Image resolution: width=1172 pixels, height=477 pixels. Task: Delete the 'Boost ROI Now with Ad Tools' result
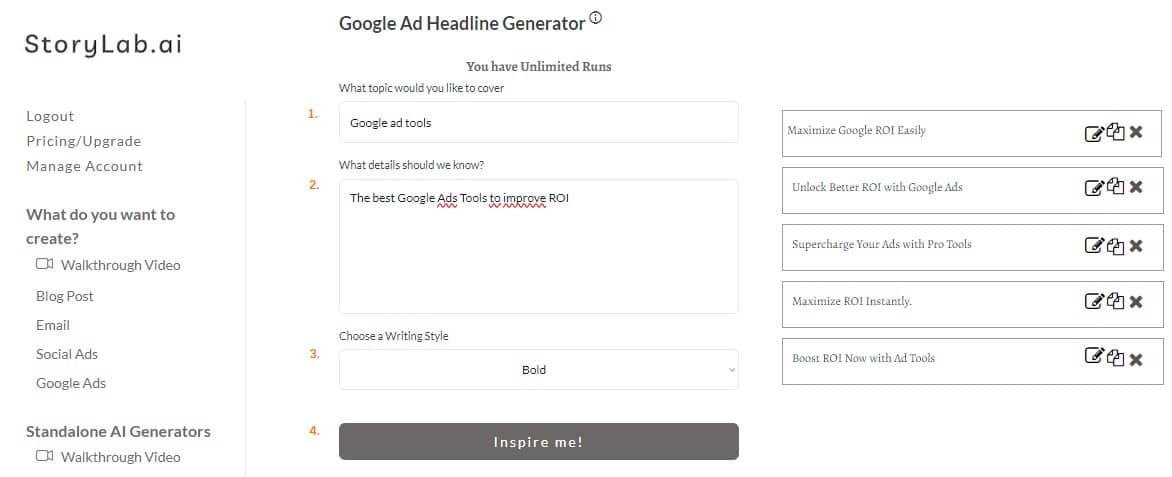1136,360
